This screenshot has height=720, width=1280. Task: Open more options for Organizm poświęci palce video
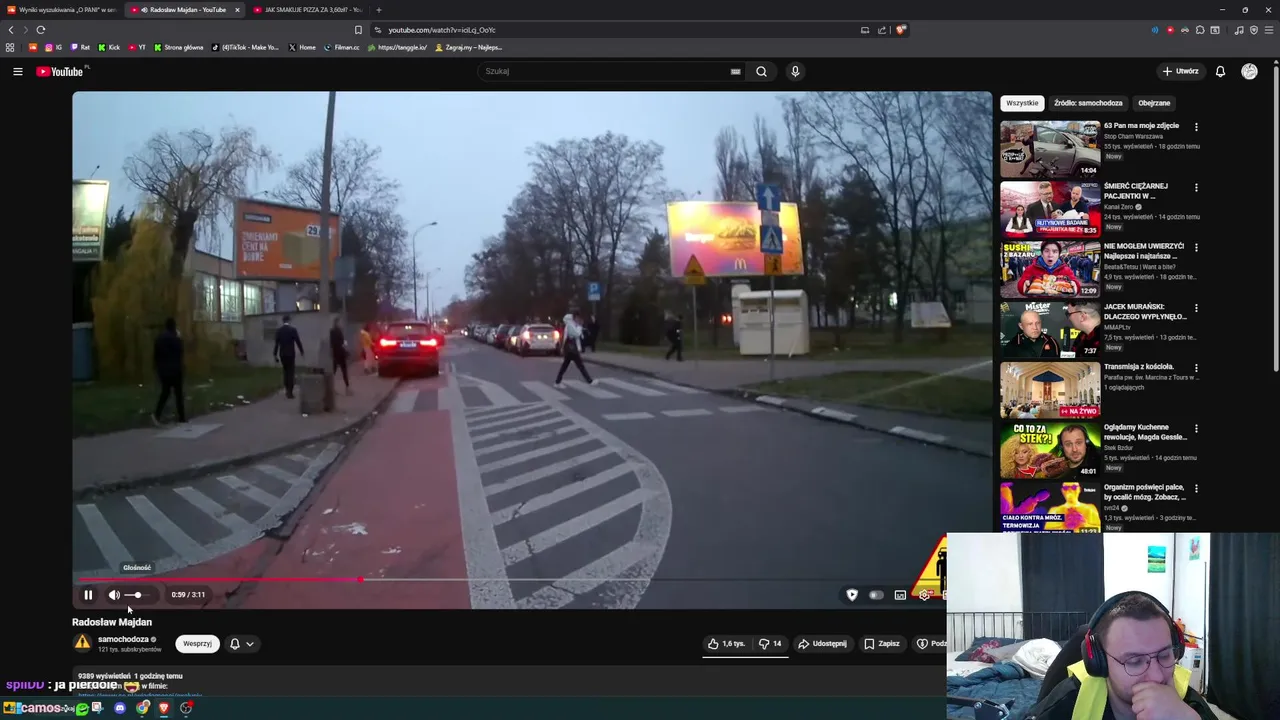1196,489
